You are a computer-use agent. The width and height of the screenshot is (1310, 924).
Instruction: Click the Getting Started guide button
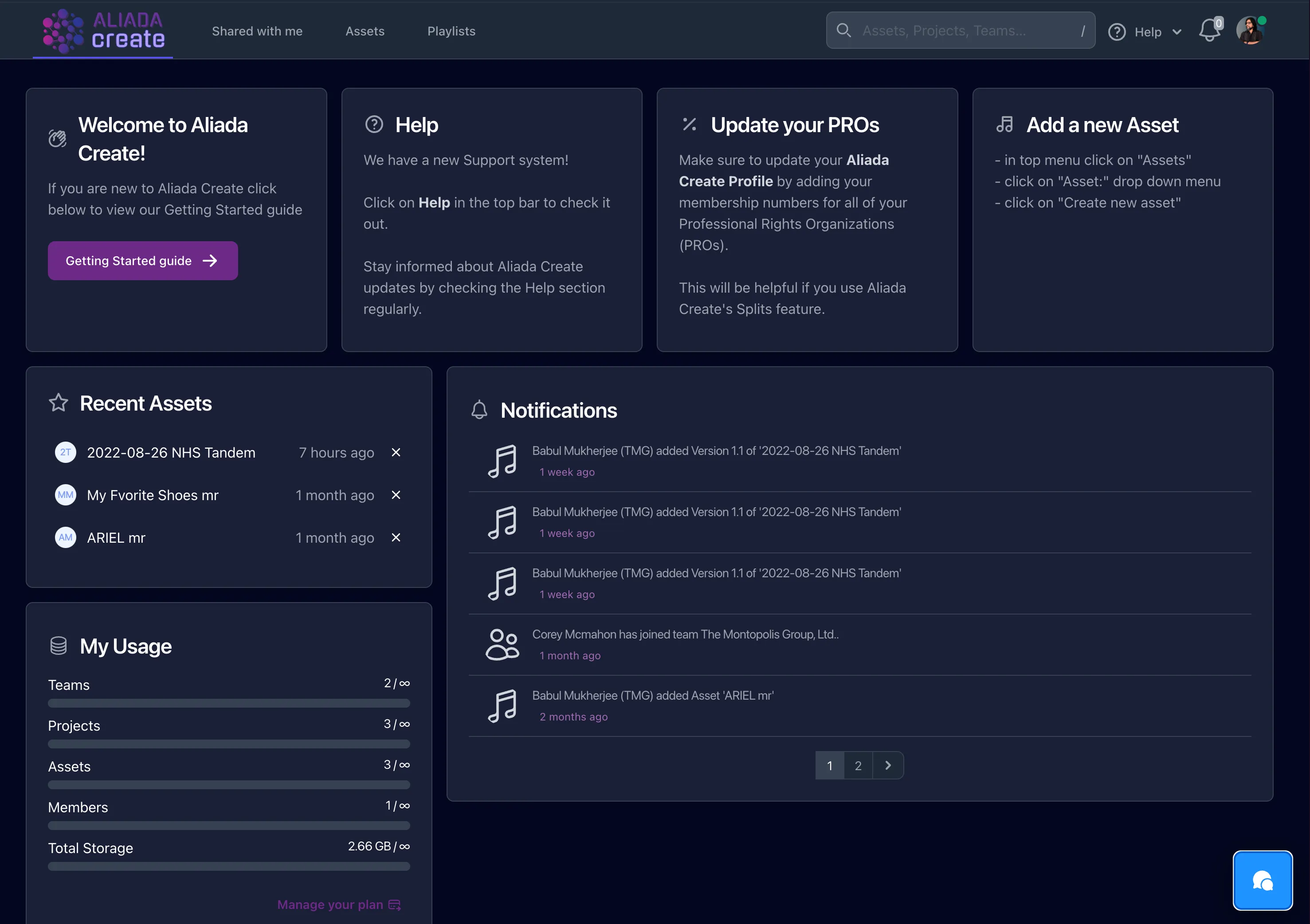[x=143, y=261]
